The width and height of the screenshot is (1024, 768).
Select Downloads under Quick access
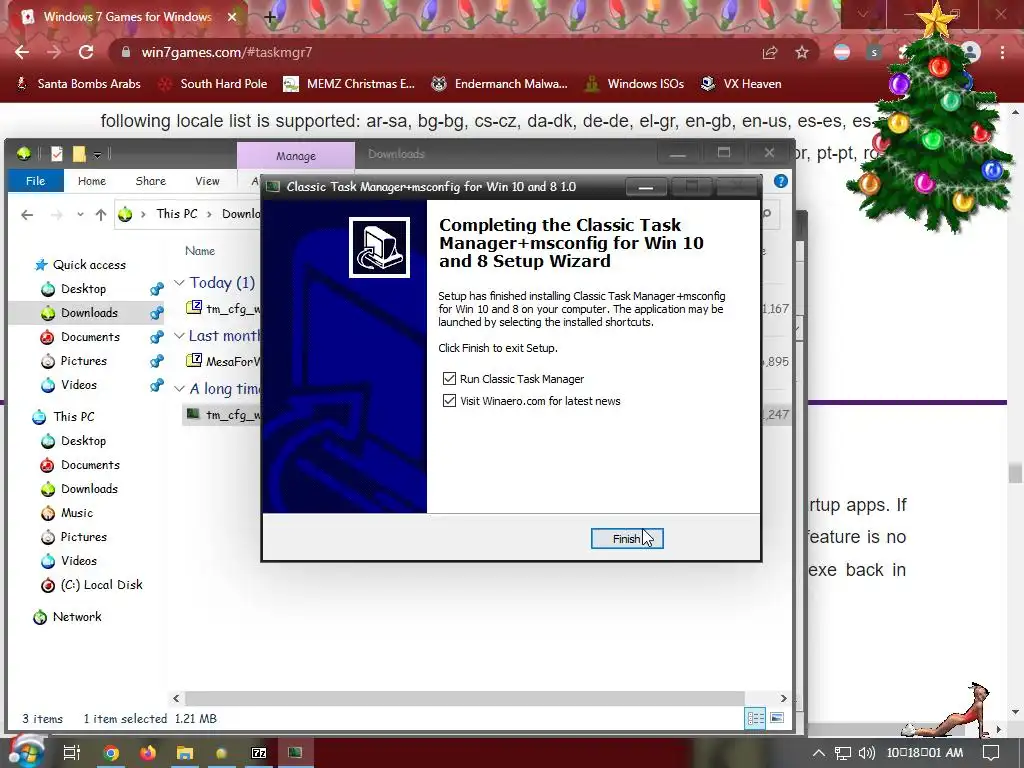pos(89,313)
